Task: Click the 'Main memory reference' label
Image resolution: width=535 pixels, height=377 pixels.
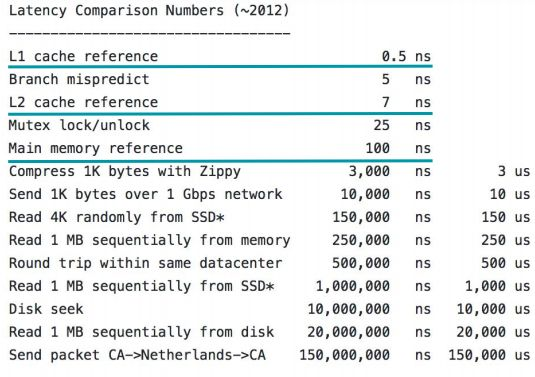Action: click(x=96, y=148)
